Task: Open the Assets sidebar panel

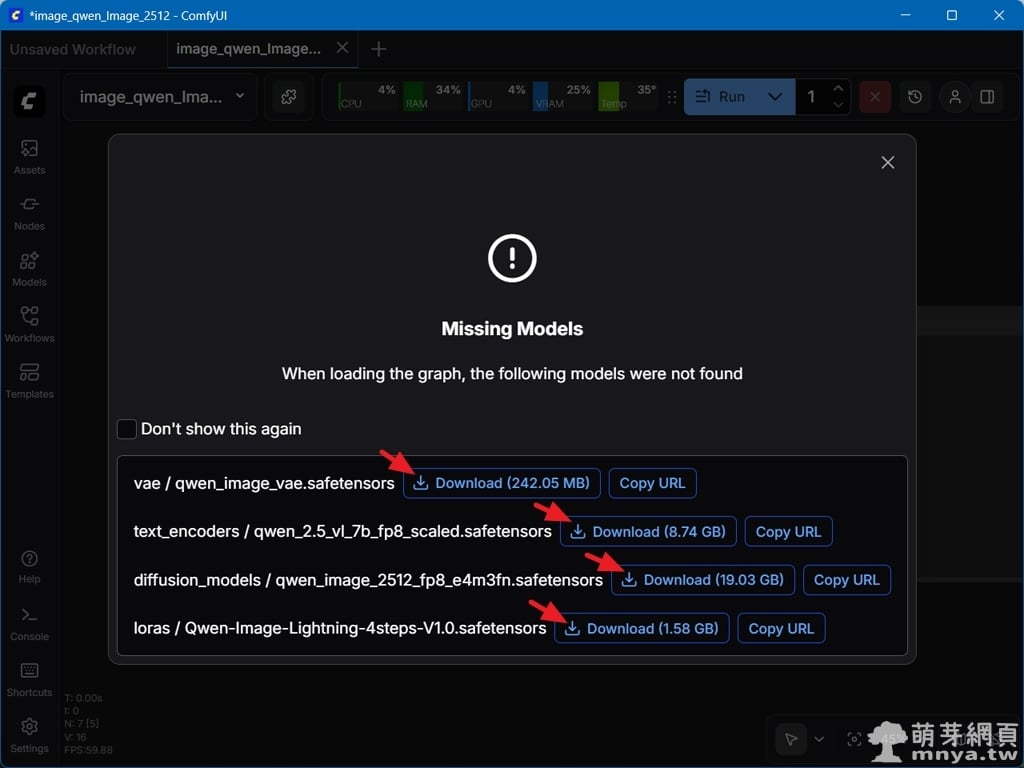Action: point(29,156)
